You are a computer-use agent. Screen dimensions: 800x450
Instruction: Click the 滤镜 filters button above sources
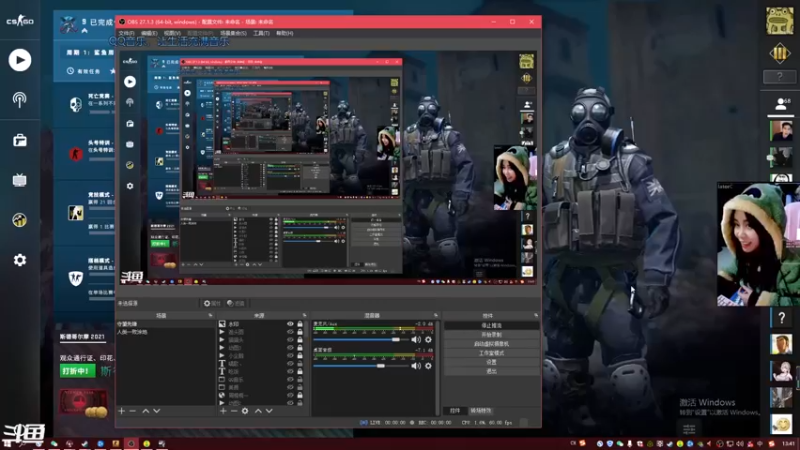pyautogui.click(x=236, y=303)
